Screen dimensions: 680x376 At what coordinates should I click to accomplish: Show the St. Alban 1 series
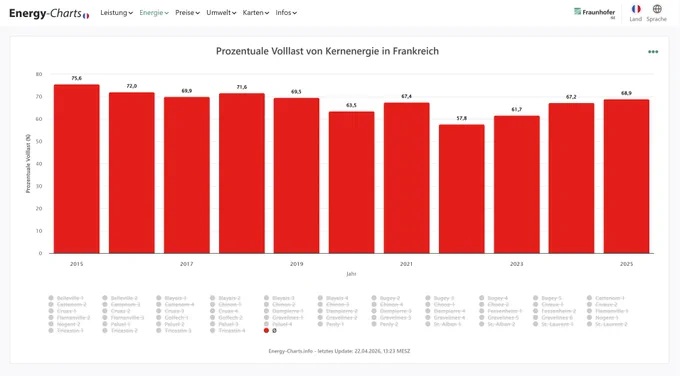click(x=444, y=324)
